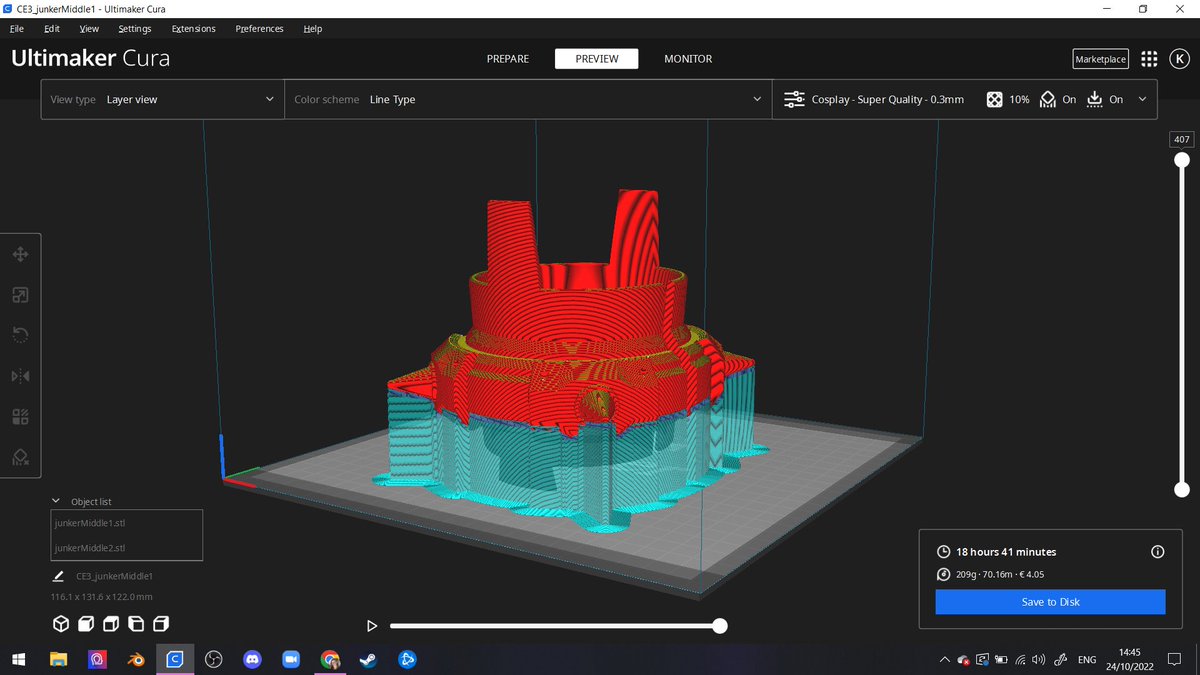
Task: Click the infill 10% icon
Action: point(995,99)
